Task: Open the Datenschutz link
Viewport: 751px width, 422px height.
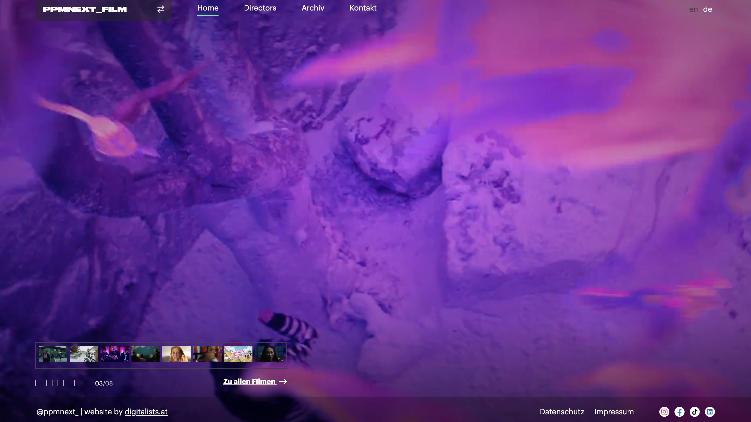Action: (561, 412)
